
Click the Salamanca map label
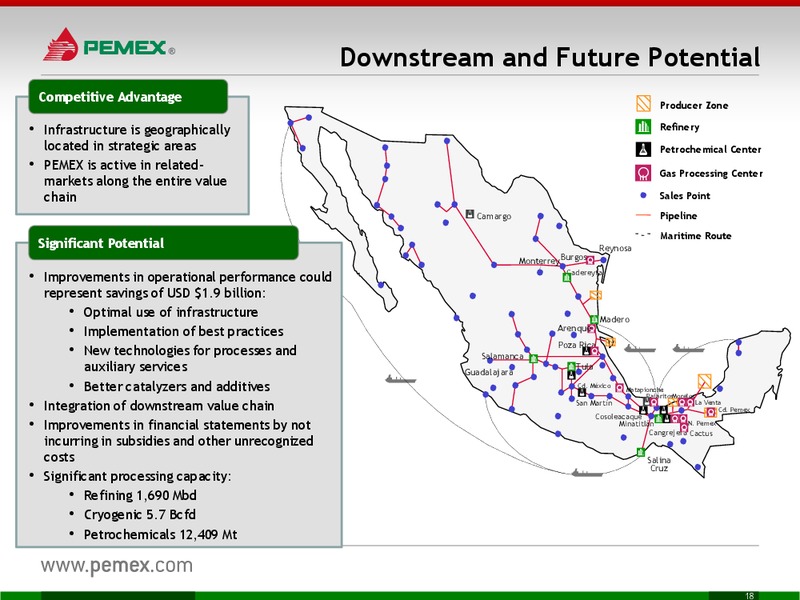click(503, 356)
